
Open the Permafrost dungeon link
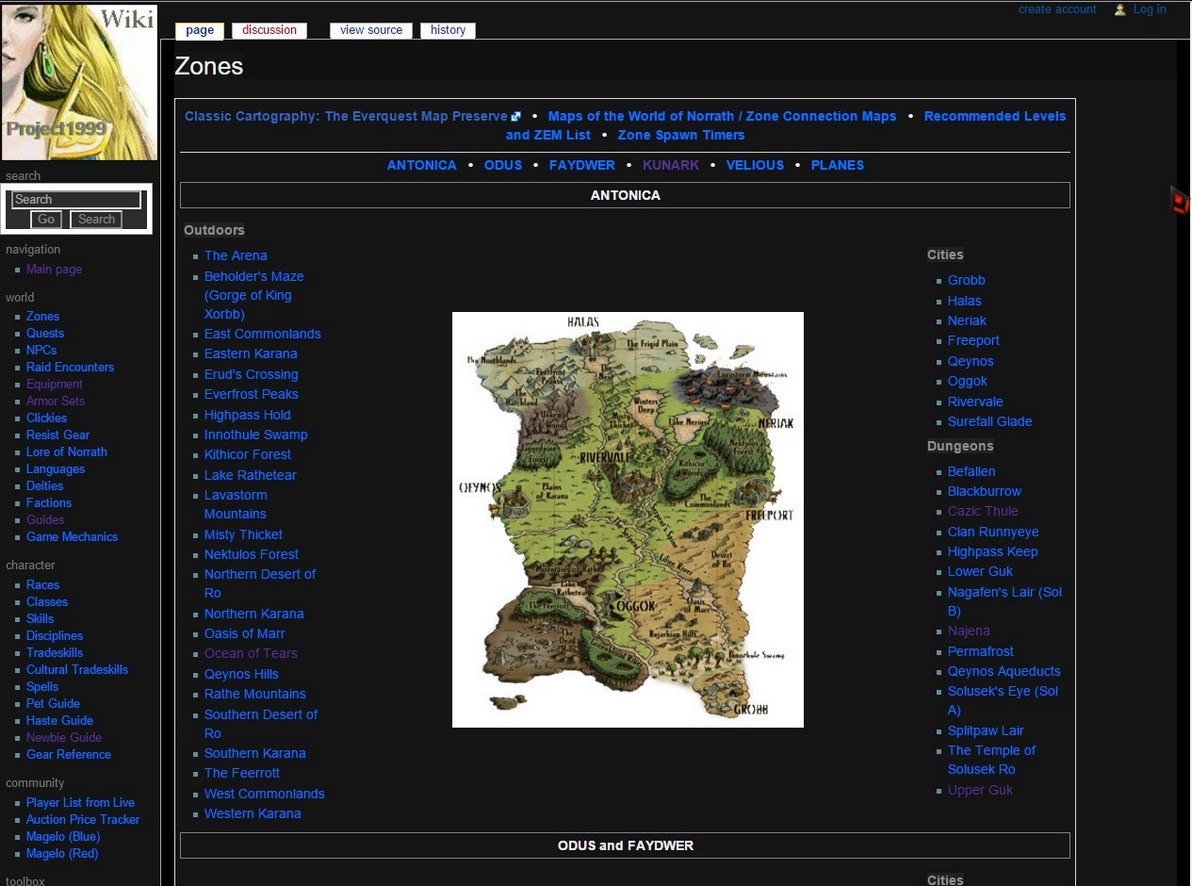[981, 651]
